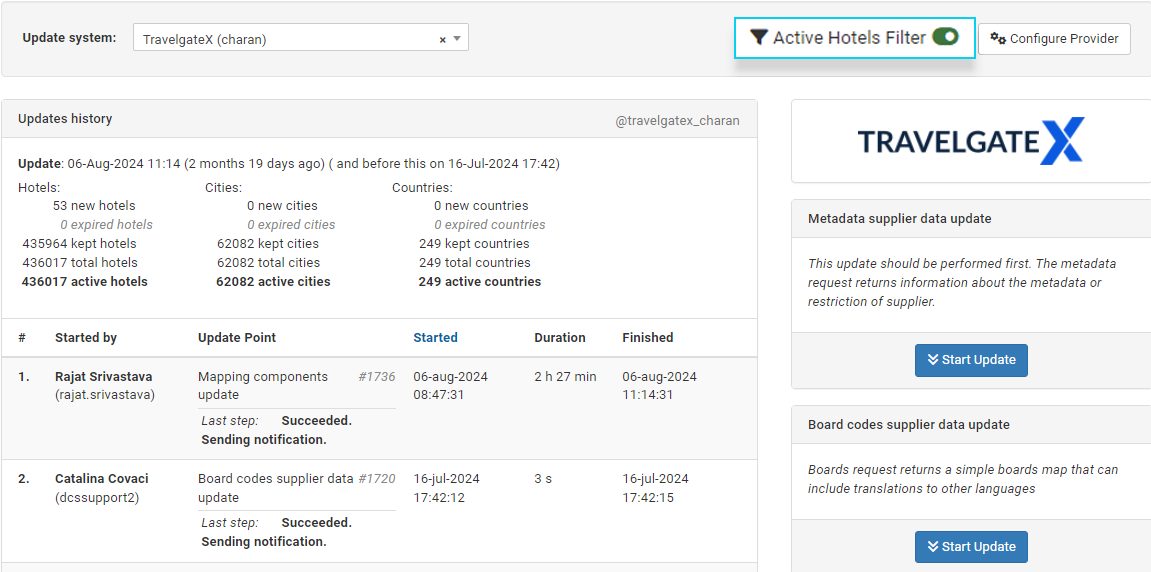Click the chevron icon on Board codes Start Update
1151x572 pixels.
(932, 547)
